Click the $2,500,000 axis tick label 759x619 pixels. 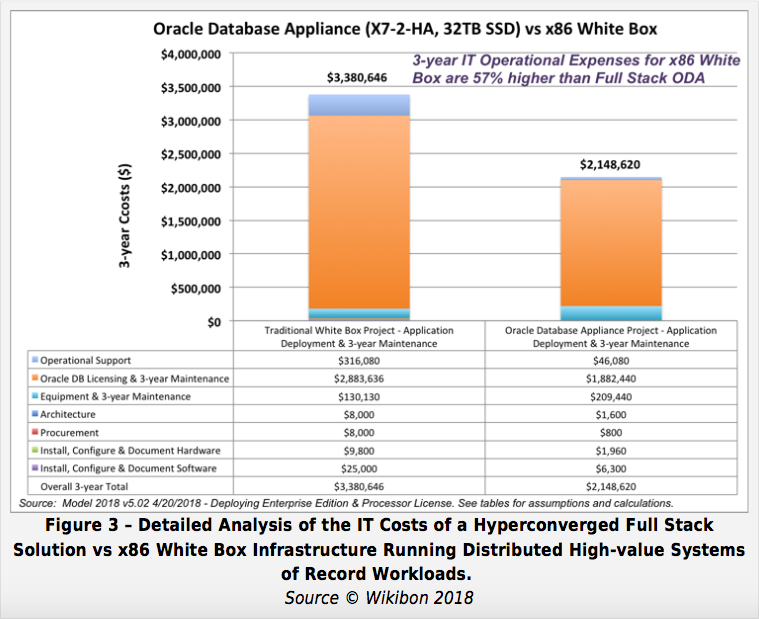[x=191, y=154]
